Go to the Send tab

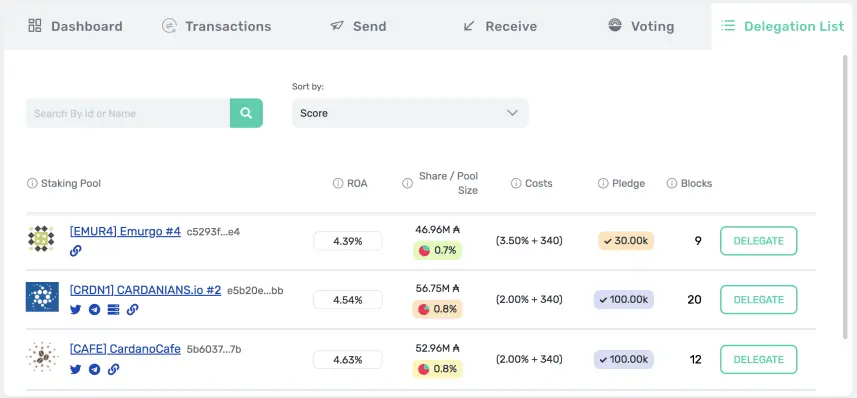coord(359,26)
